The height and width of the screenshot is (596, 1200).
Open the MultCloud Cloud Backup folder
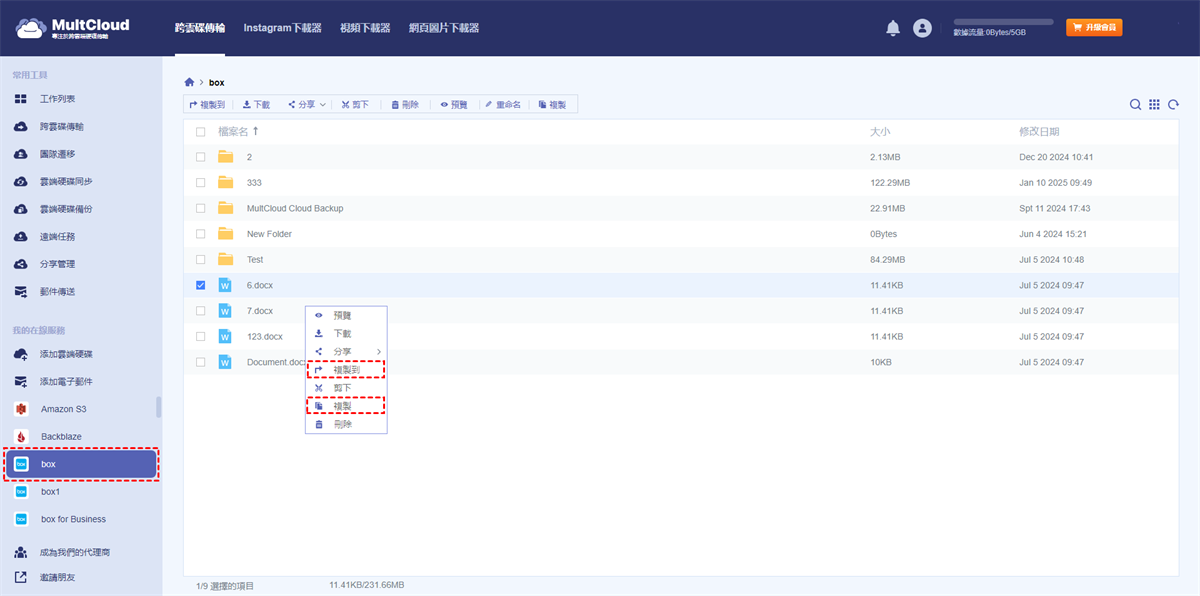coord(294,208)
